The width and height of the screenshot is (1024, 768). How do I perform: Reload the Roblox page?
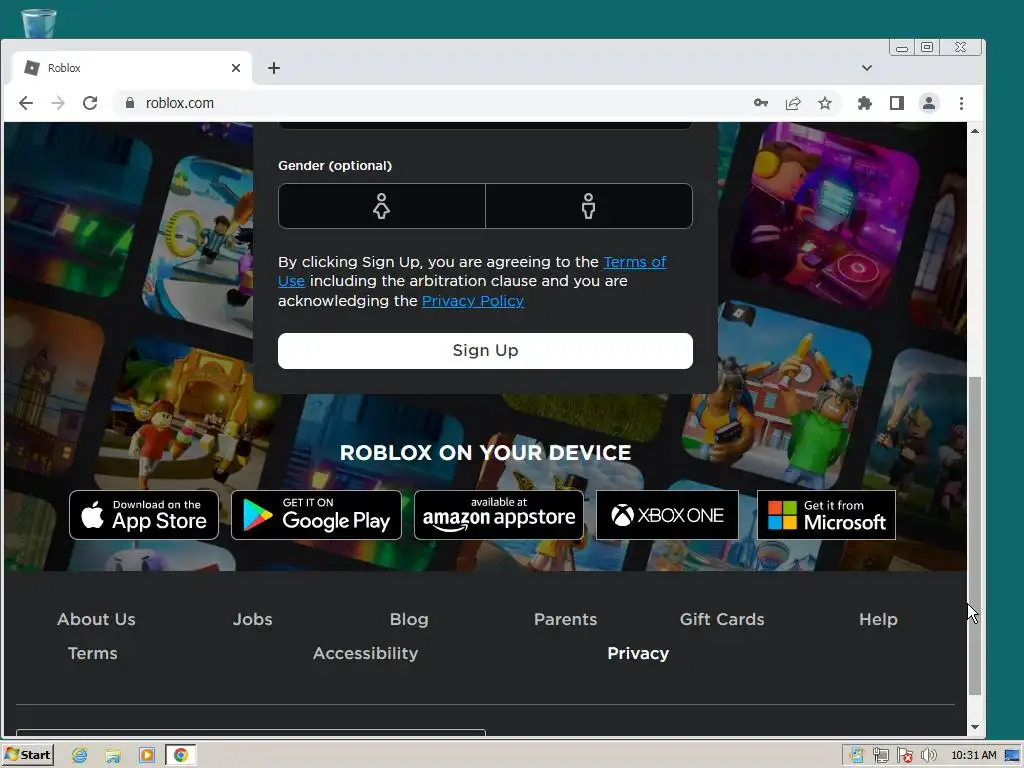click(90, 103)
